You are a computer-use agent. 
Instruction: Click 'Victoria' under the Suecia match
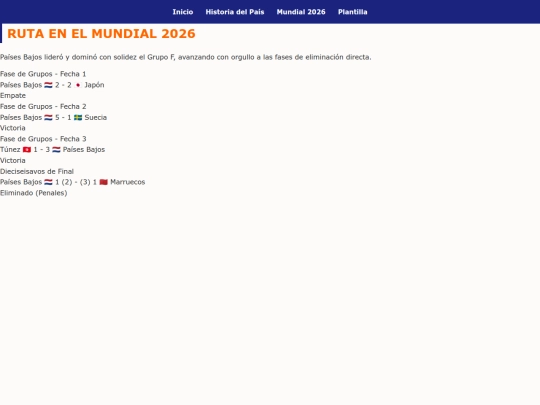pyautogui.click(x=13, y=128)
